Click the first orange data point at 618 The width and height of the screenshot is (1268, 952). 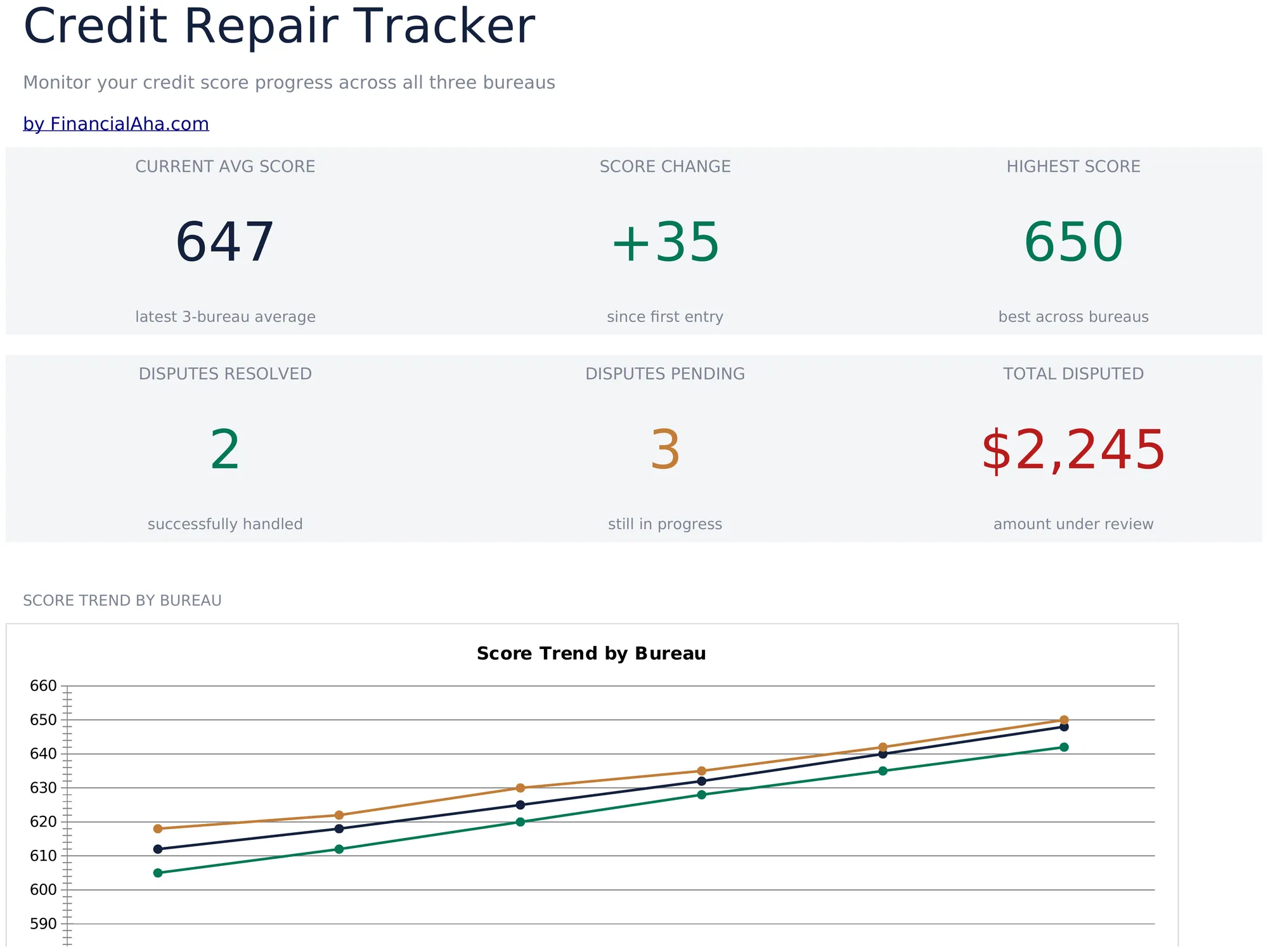(x=158, y=828)
